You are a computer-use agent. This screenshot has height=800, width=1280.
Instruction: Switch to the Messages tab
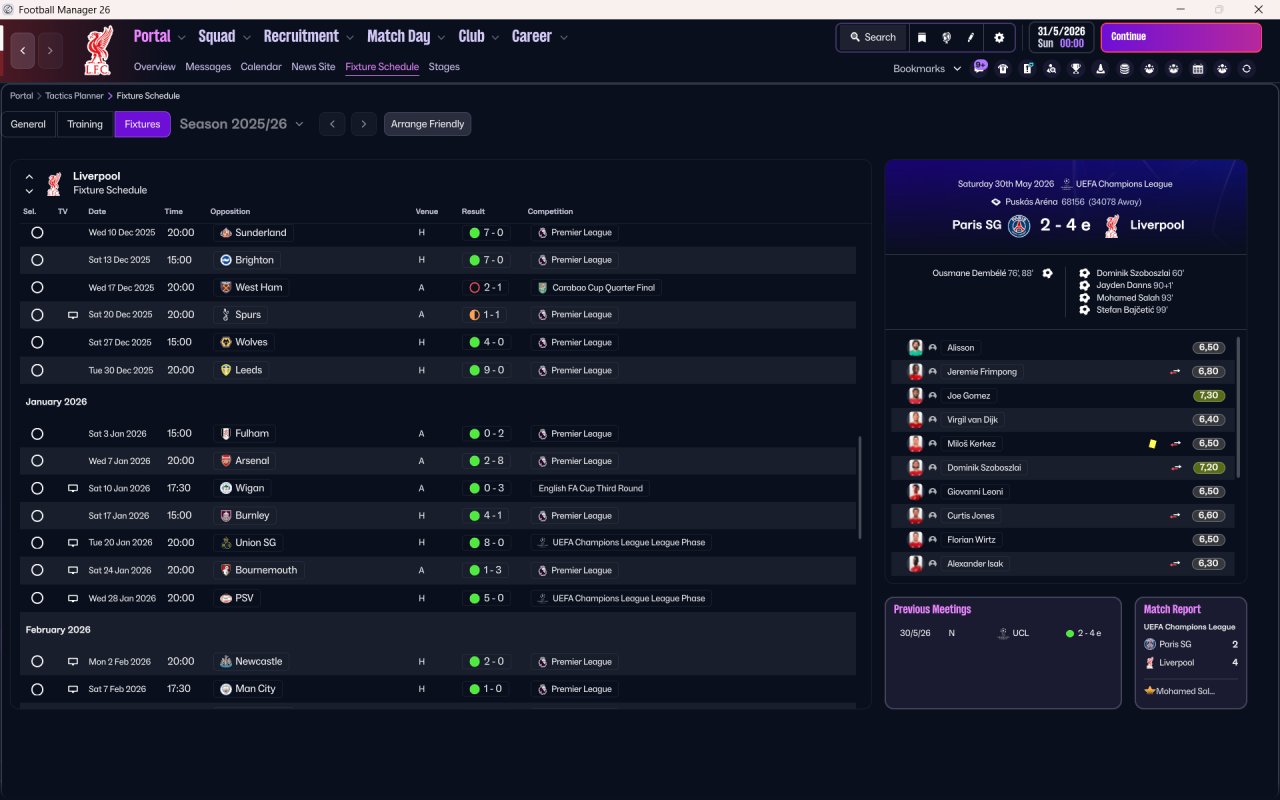click(208, 67)
